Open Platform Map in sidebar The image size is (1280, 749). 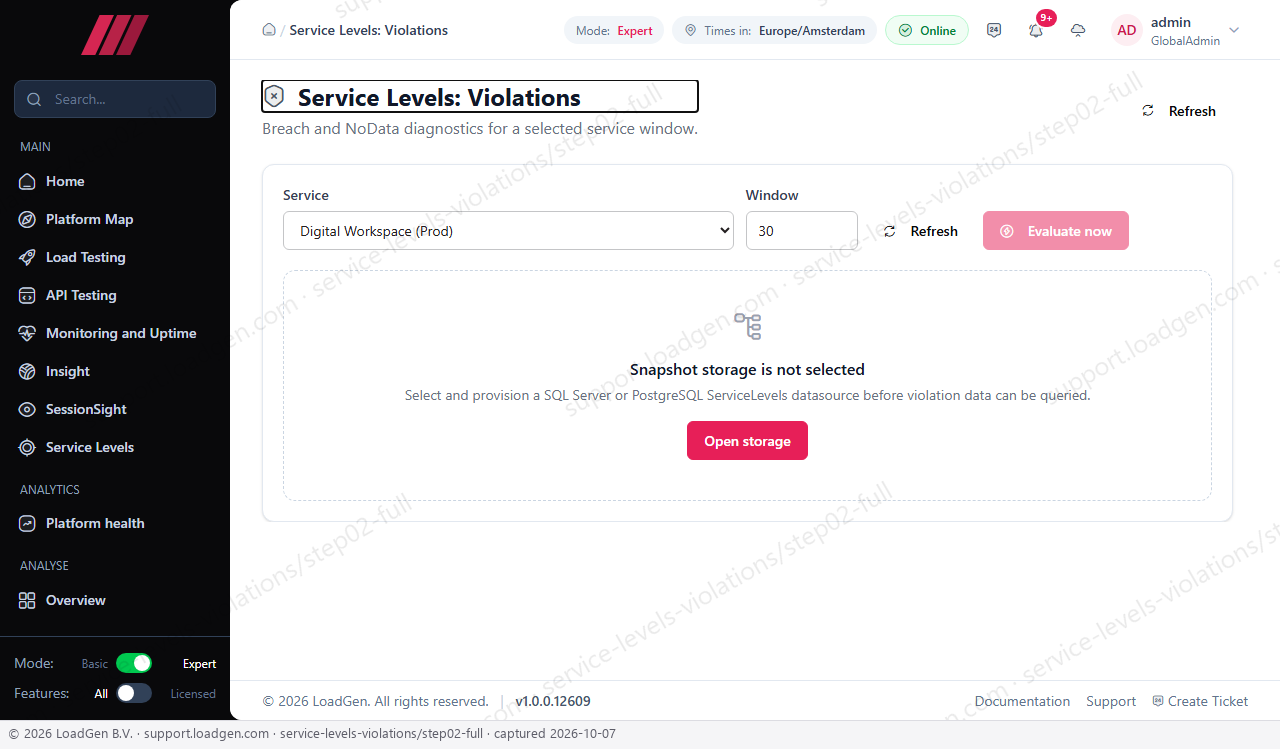tap(115, 219)
